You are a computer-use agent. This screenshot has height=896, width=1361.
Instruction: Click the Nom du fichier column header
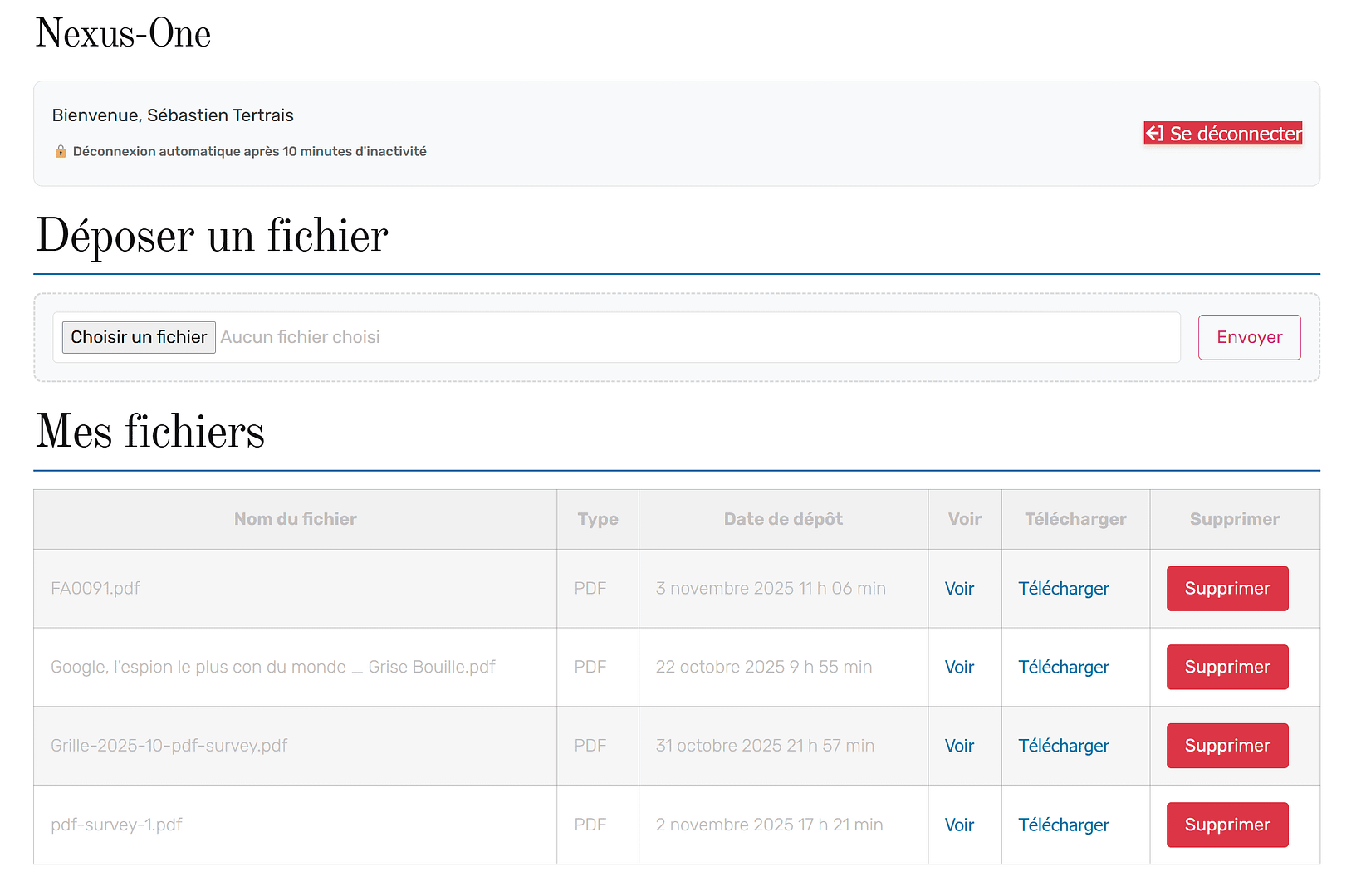[x=295, y=519]
